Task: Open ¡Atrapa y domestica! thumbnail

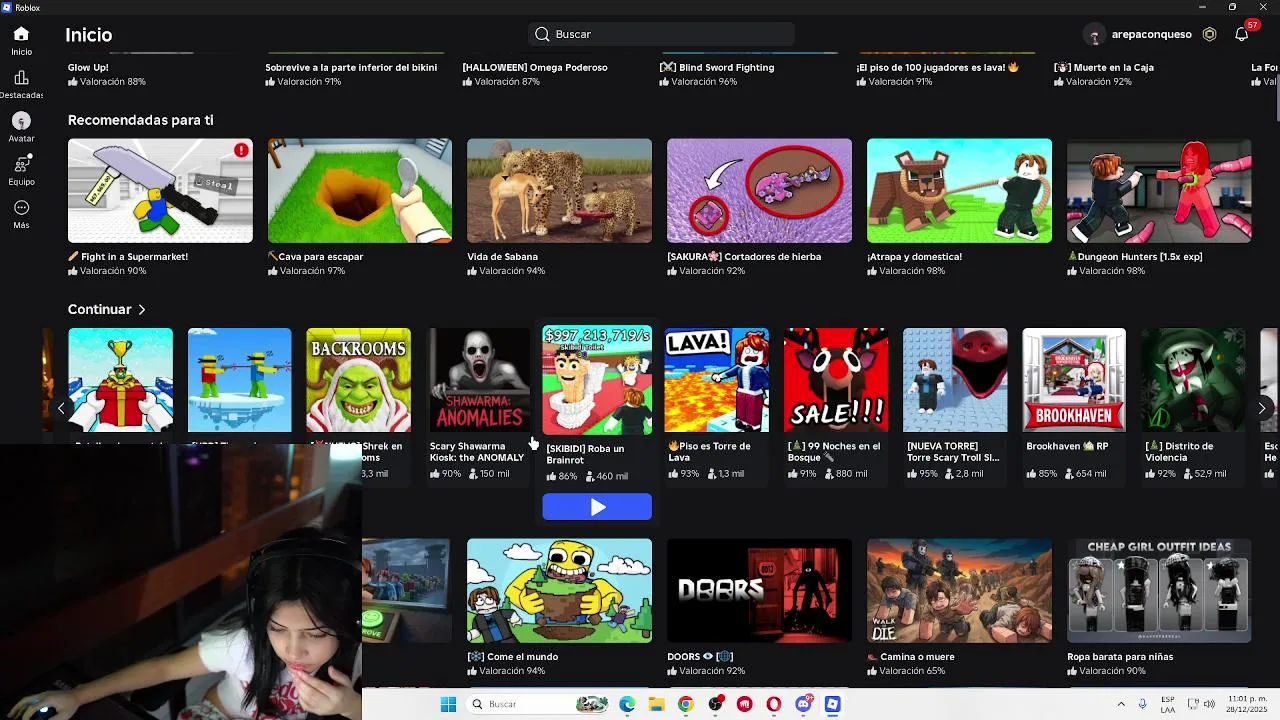Action: pos(959,191)
